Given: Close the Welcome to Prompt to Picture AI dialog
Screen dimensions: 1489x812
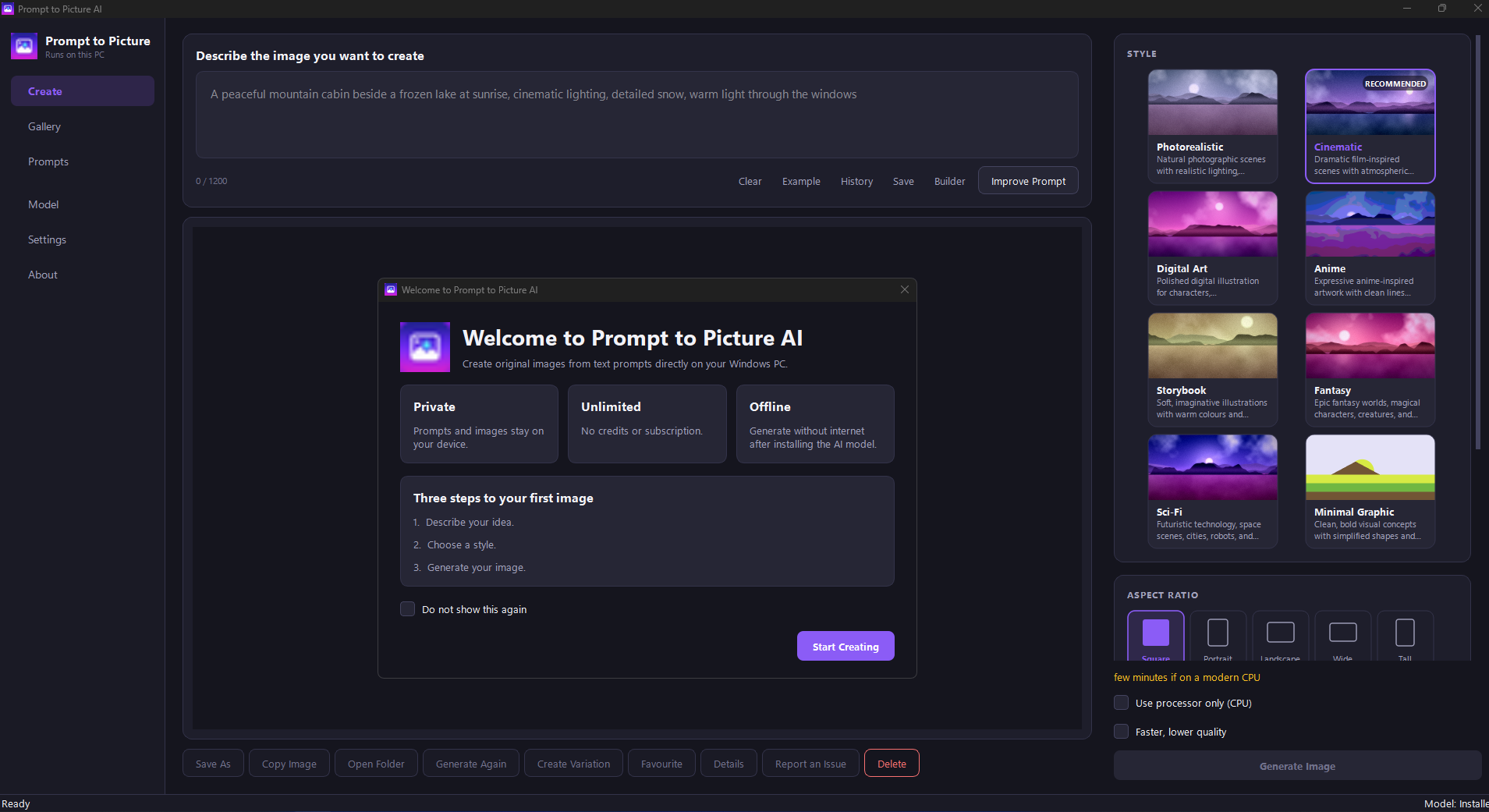Looking at the screenshot, I should pos(905,289).
